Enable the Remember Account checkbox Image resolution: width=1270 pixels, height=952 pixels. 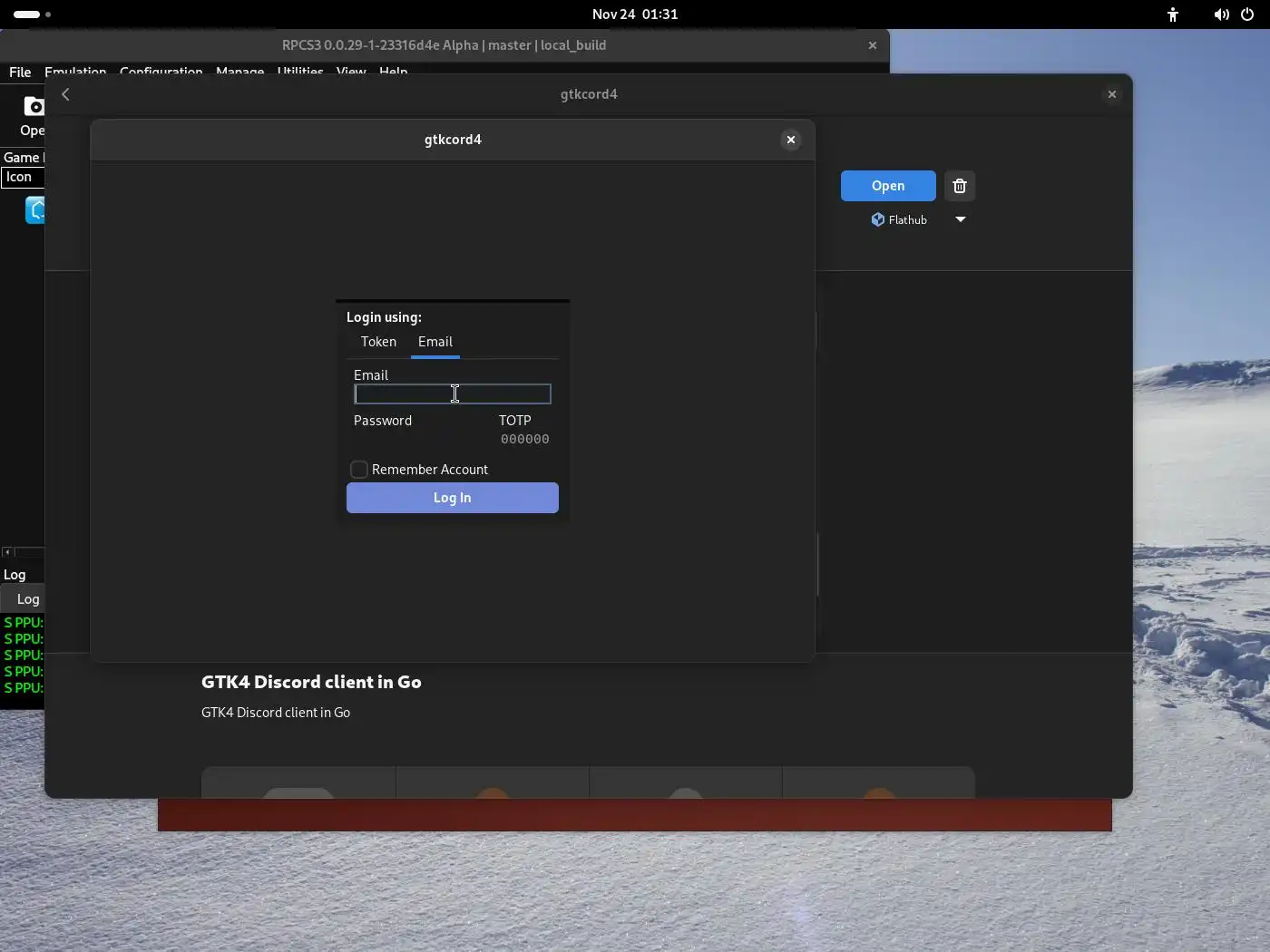pos(359,470)
